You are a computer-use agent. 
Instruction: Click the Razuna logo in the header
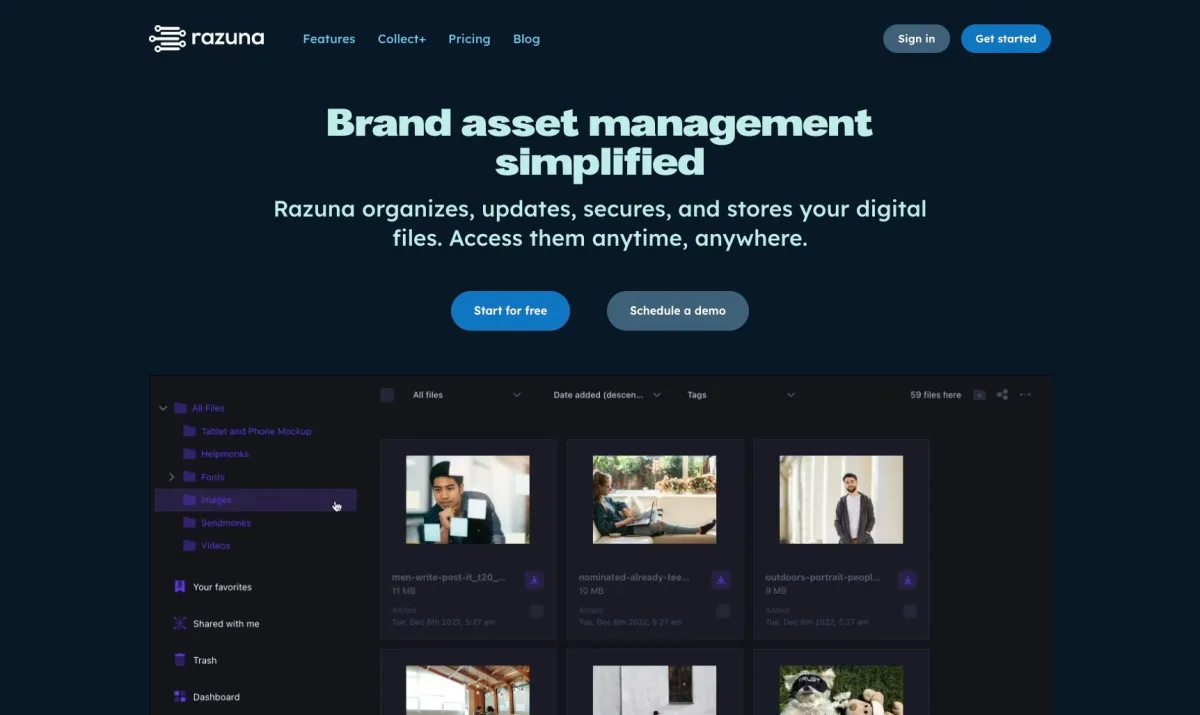pyautogui.click(x=207, y=39)
